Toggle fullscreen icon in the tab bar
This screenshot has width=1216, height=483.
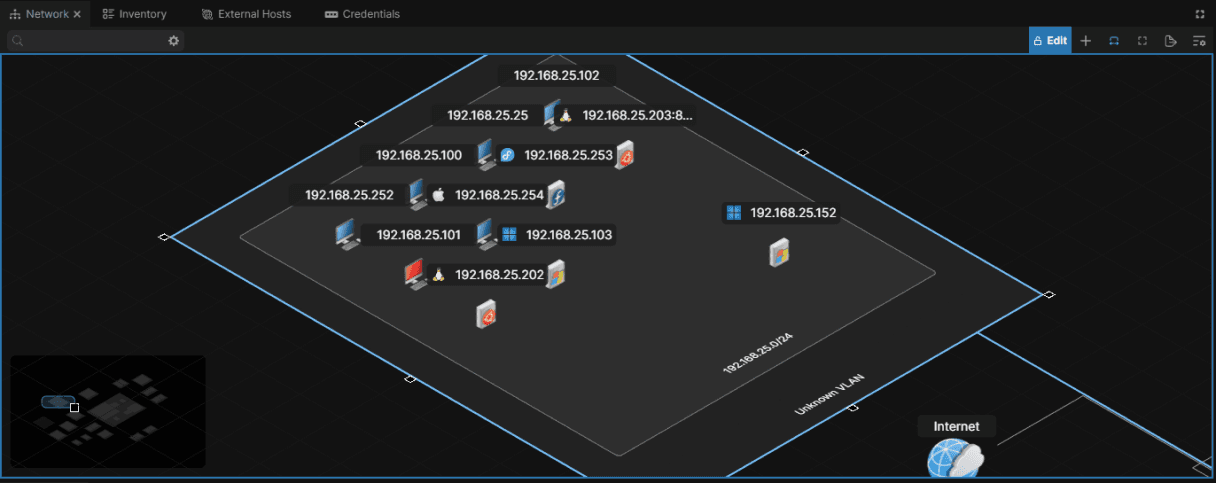pyautogui.click(x=1200, y=14)
